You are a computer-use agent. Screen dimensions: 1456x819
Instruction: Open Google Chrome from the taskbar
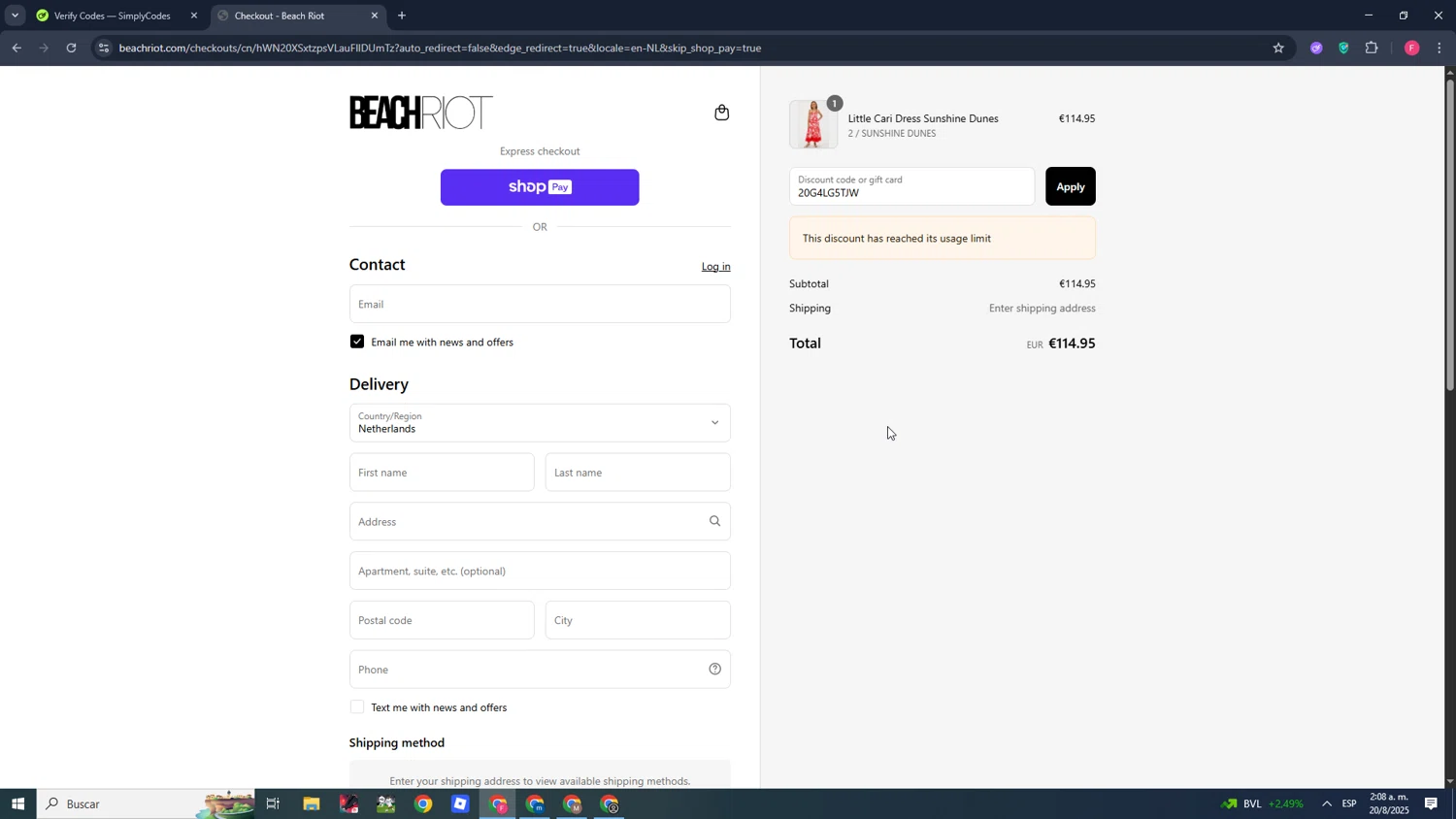point(423,803)
